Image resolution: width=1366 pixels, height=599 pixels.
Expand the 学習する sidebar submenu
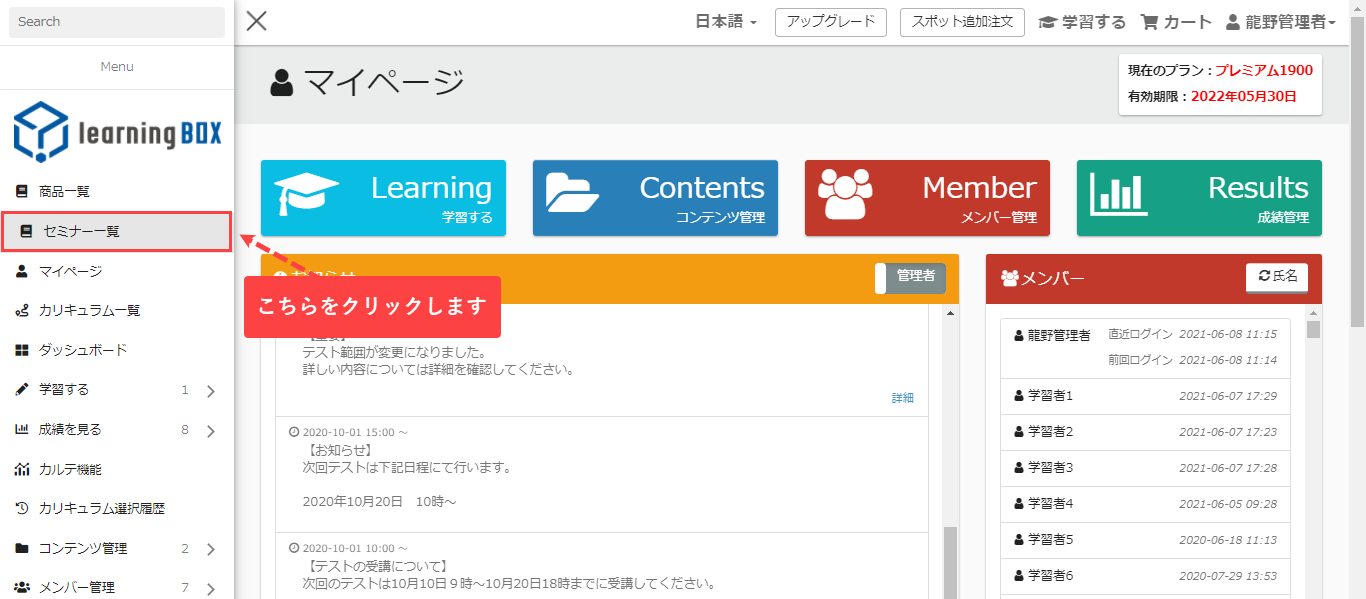click(x=211, y=391)
